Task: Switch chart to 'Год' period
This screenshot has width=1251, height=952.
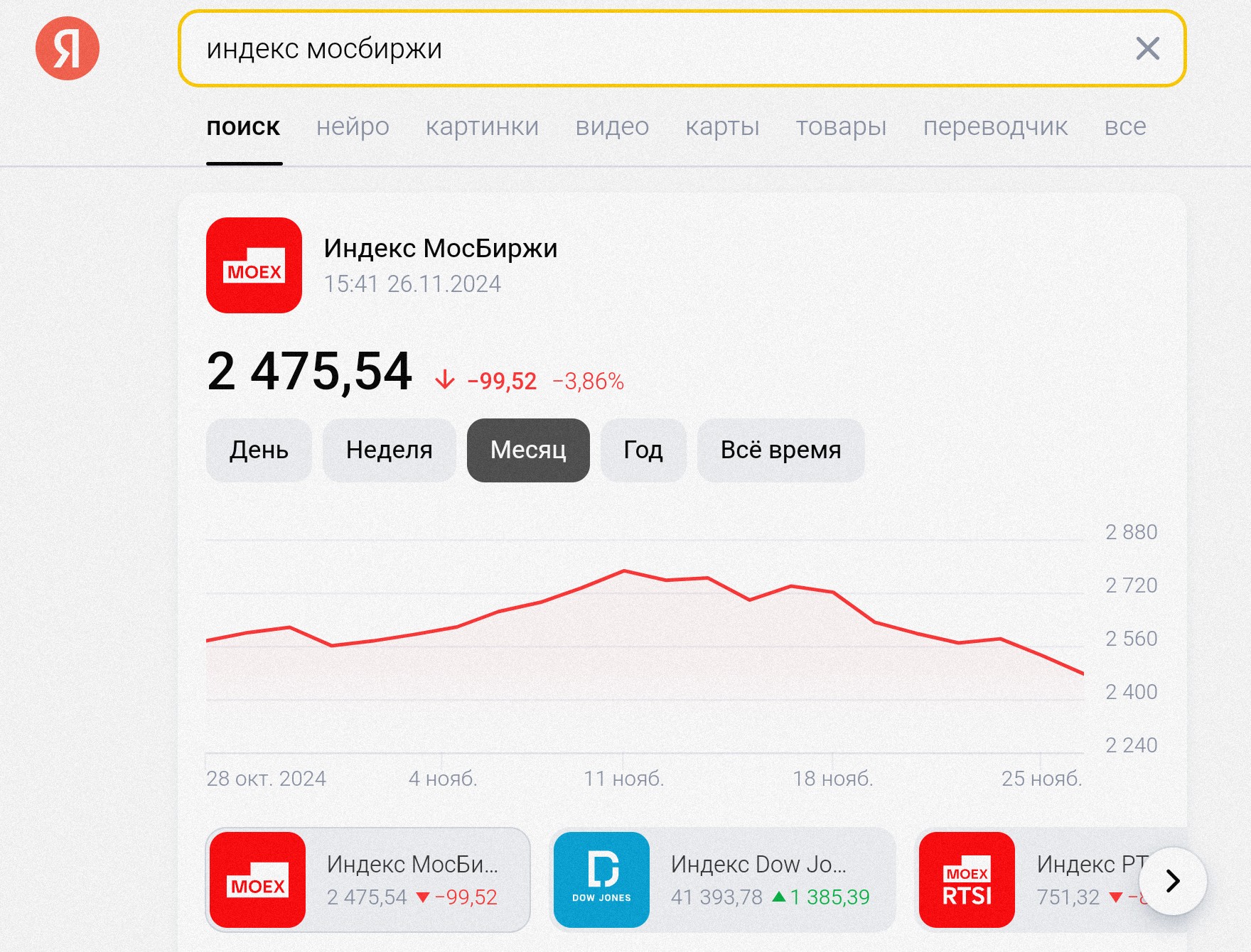Action: (643, 450)
